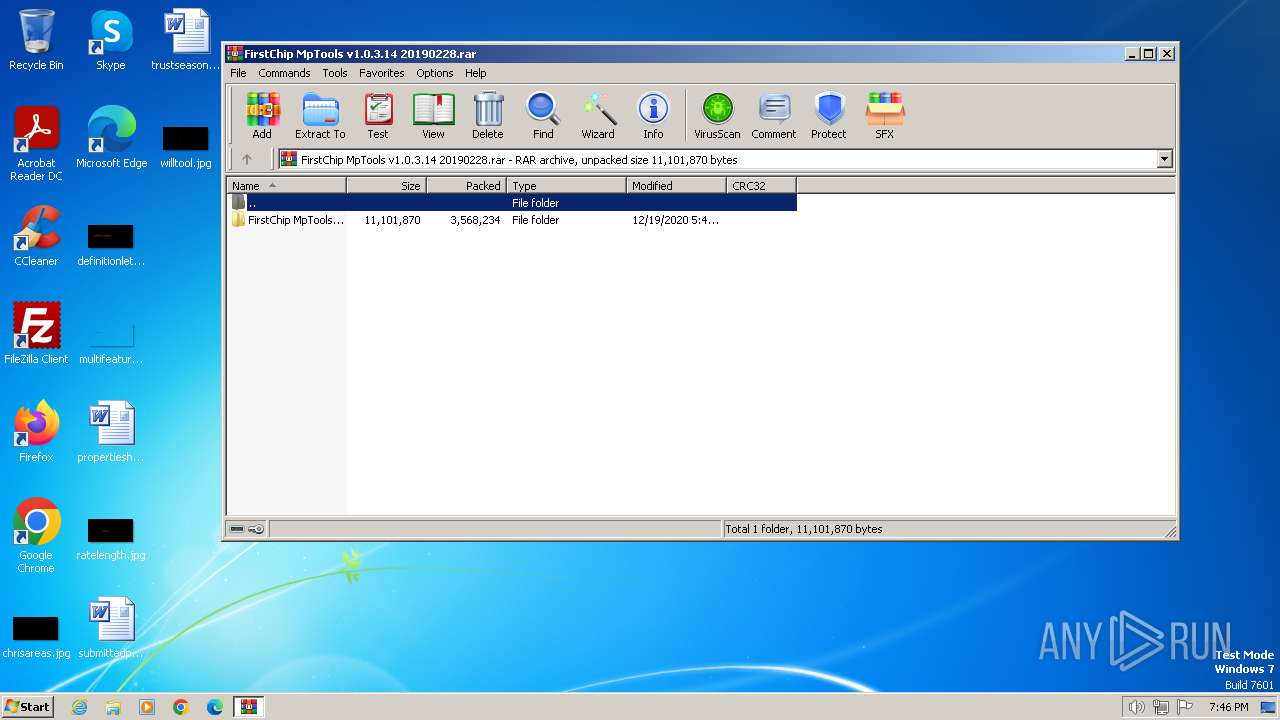The width and height of the screenshot is (1280, 720).
Task: Open Internet Explorer from taskbar
Action: click(x=79, y=707)
